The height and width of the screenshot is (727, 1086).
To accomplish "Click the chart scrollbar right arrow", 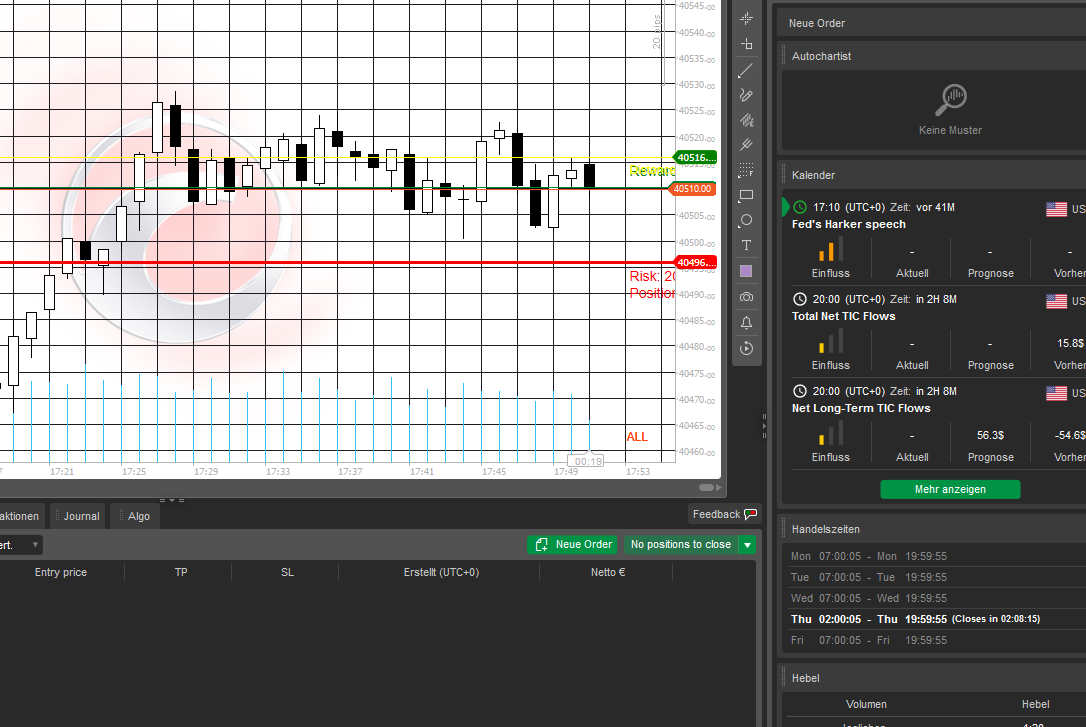I will tap(718, 487).
